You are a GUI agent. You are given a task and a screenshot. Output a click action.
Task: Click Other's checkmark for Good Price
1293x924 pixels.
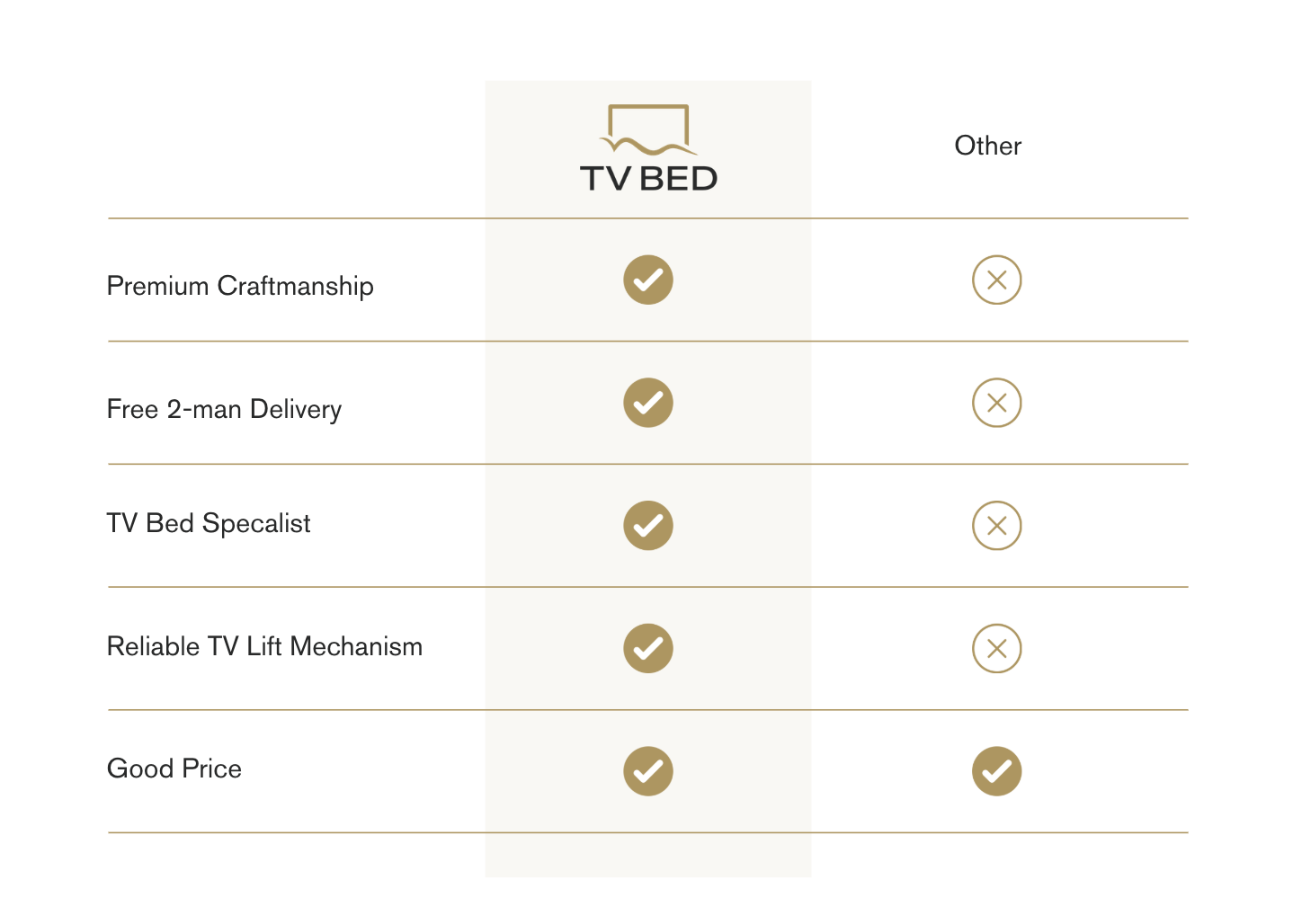click(996, 771)
